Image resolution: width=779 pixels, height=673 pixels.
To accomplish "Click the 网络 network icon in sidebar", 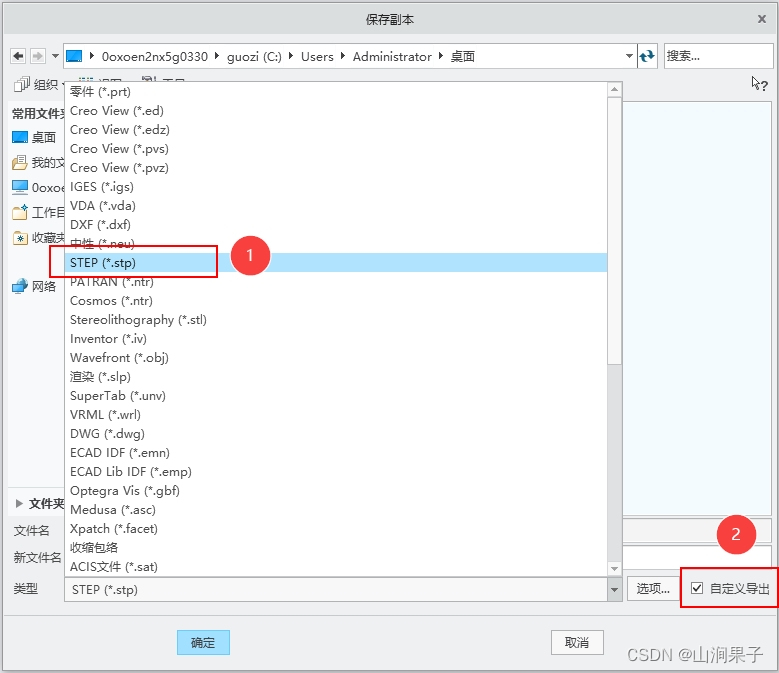I will tap(20, 286).
